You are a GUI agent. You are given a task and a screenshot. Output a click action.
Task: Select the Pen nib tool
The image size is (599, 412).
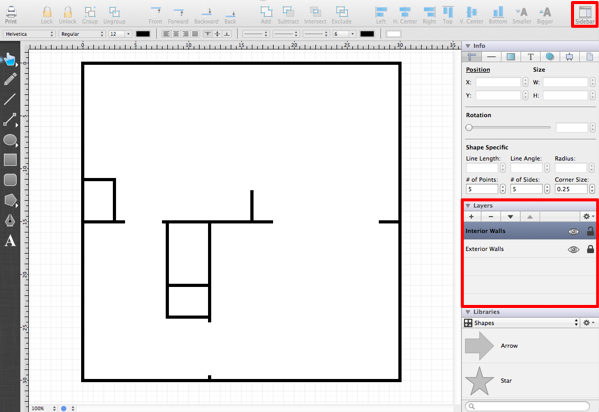(x=10, y=221)
